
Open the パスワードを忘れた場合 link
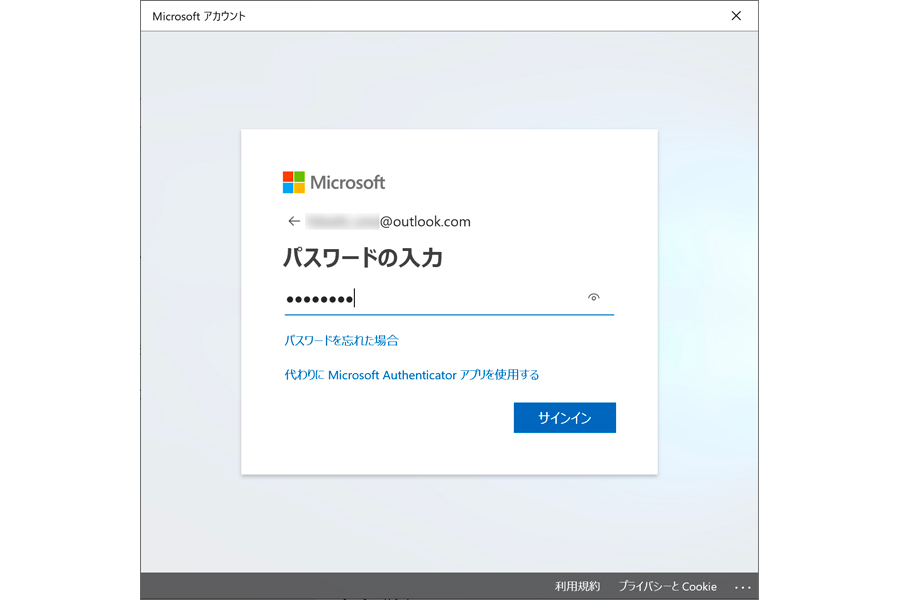(x=341, y=341)
